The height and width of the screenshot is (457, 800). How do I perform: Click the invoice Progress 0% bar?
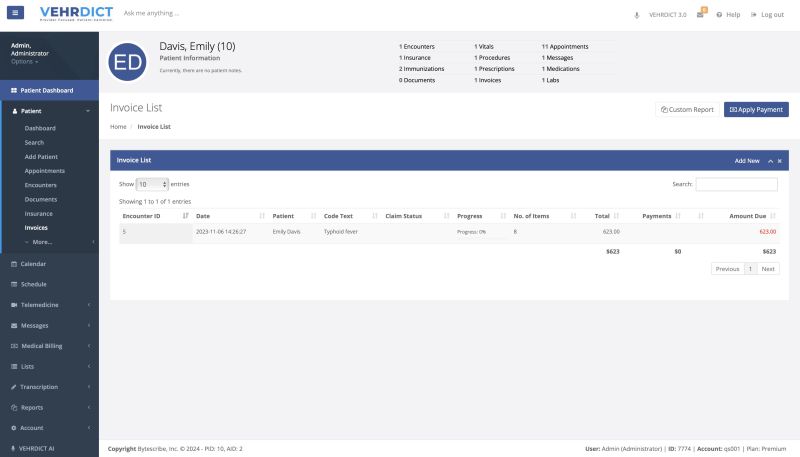[471, 232]
